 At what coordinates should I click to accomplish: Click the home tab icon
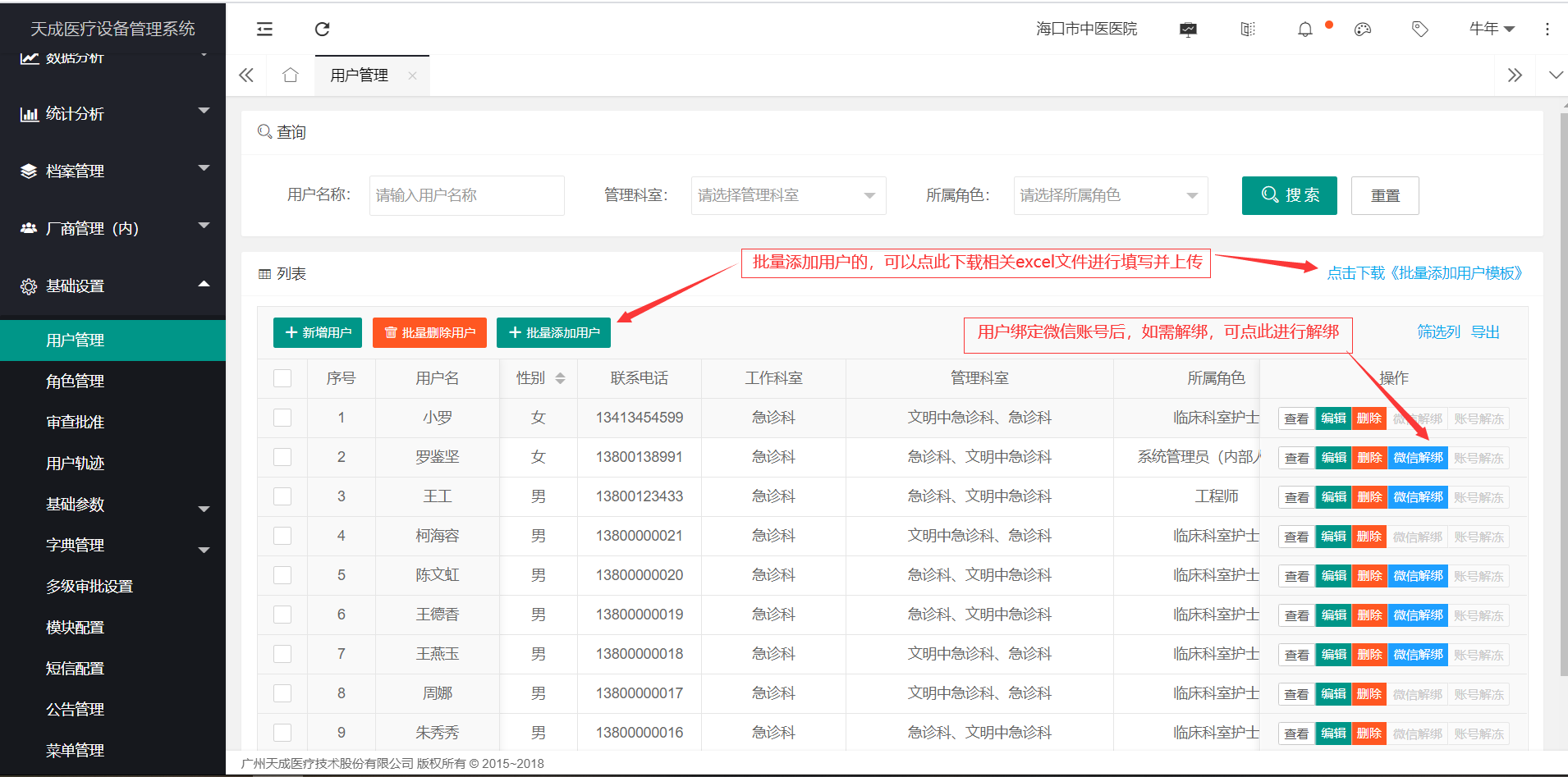pos(290,75)
